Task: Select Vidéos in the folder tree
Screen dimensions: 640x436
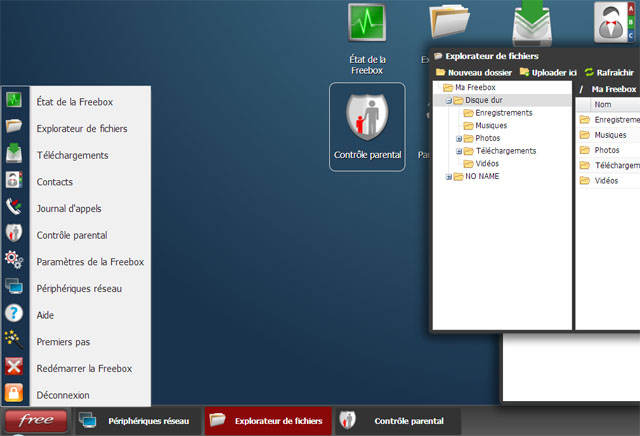Action: tap(487, 163)
